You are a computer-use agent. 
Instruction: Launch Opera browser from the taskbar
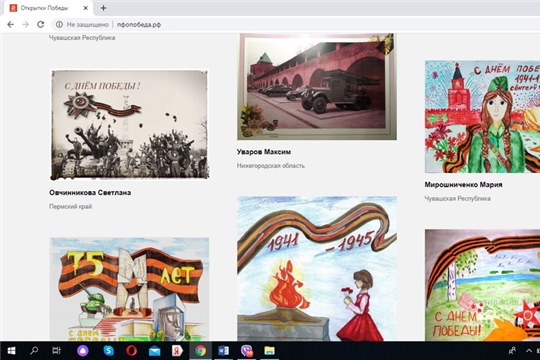coord(131,351)
